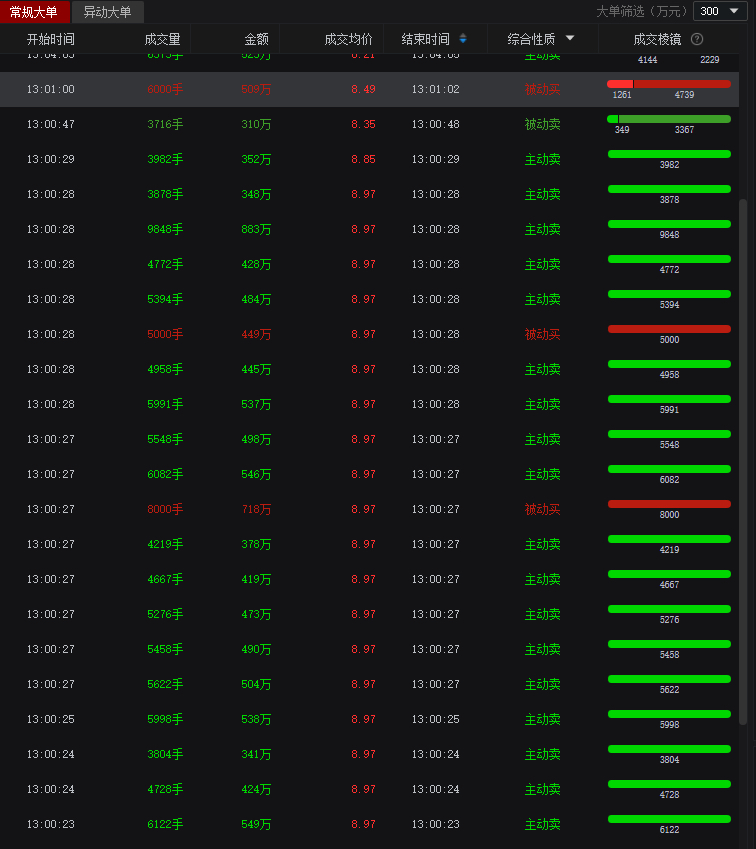This screenshot has width=756, height=849.
Task: Click the 成交均价 column header
Action: [348, 39]
